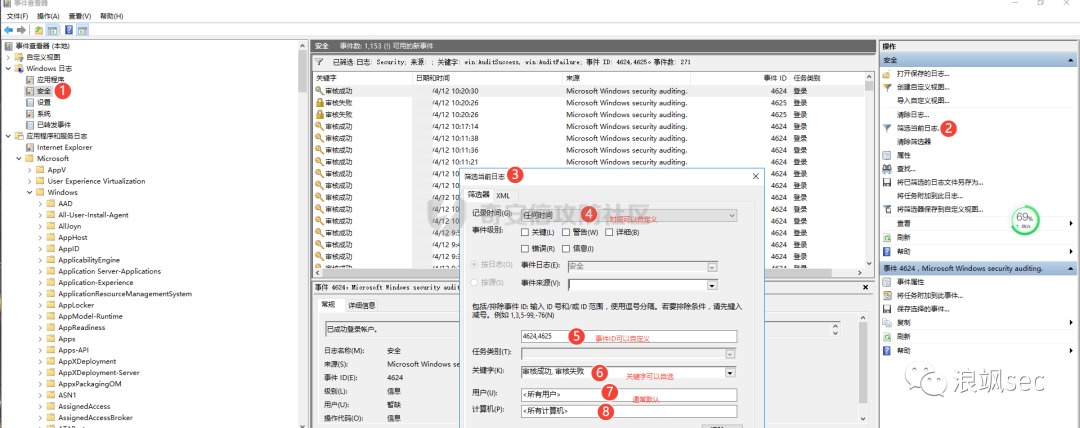Click the 查找 binoculars action
1080x428 pixels.
[x=906, y=169]
